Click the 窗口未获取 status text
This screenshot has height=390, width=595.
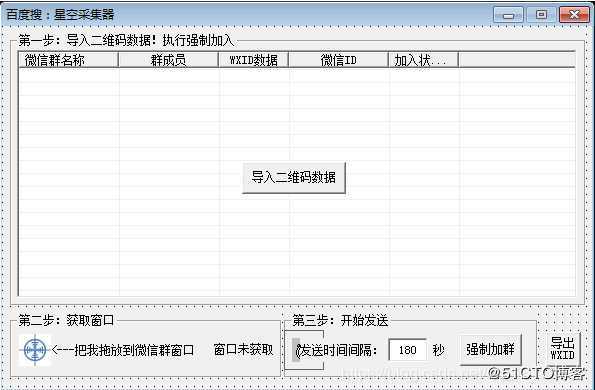243,349
